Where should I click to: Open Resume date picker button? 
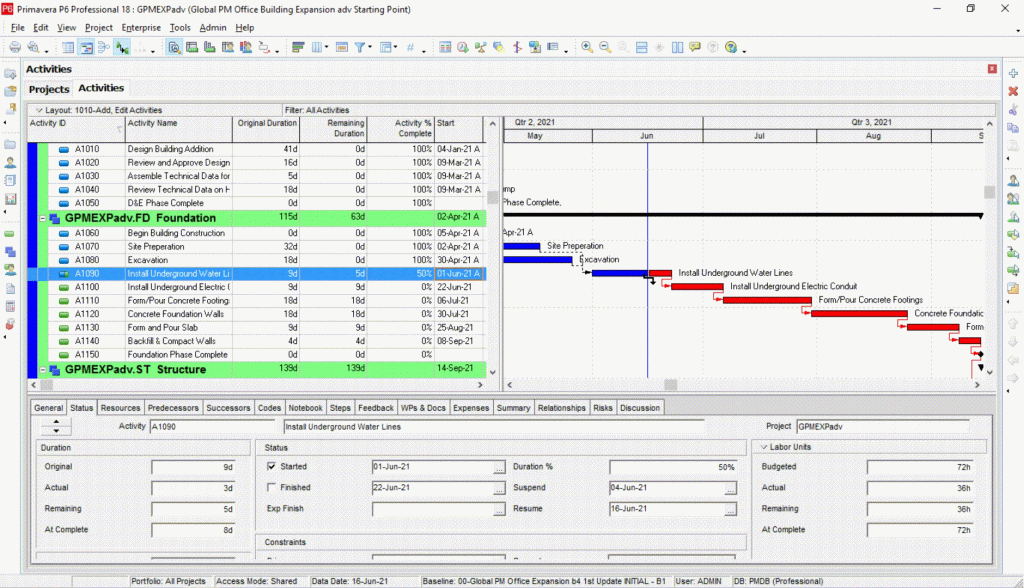pos(730,509)
